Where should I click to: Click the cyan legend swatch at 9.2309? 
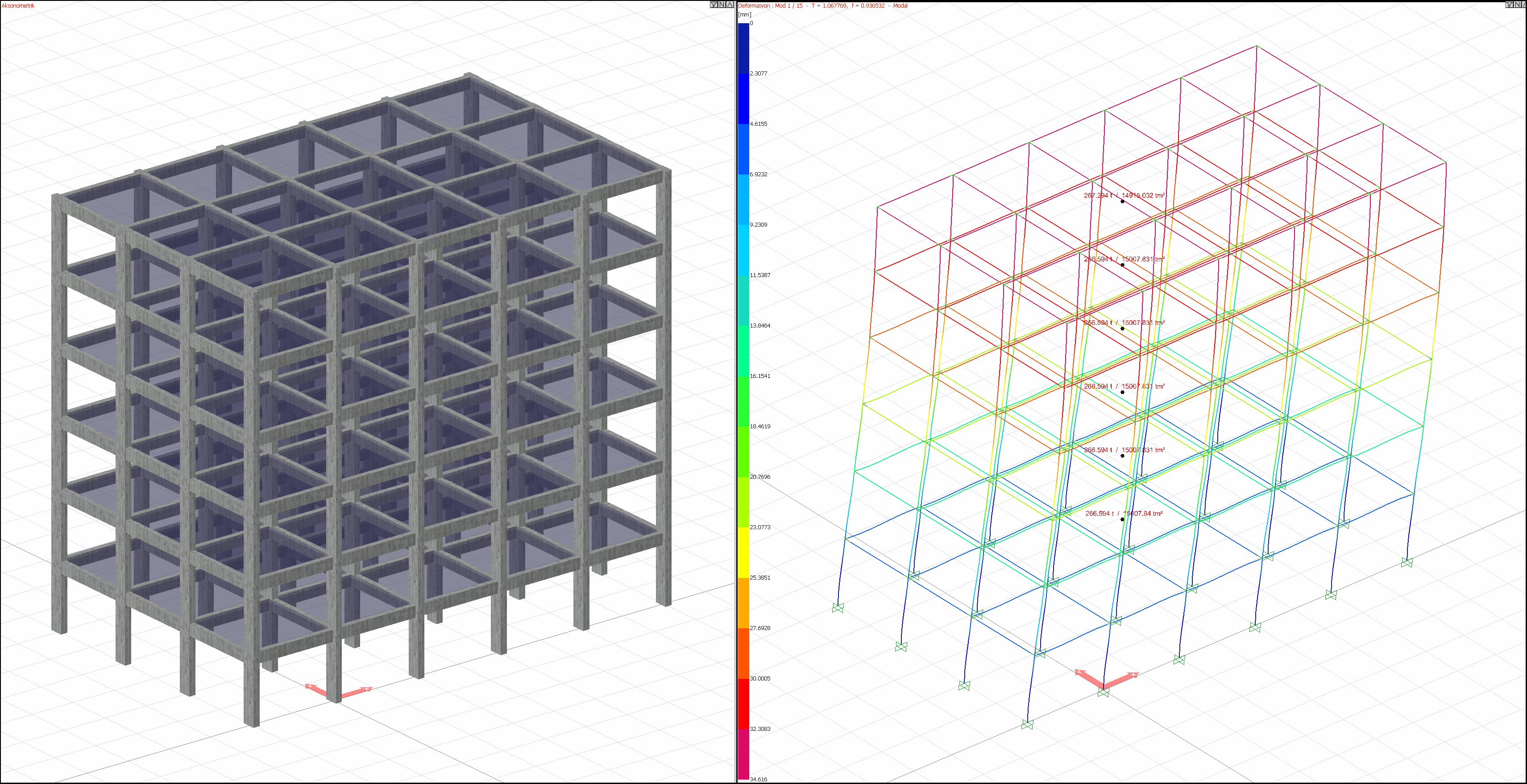[x=743, y=249]
